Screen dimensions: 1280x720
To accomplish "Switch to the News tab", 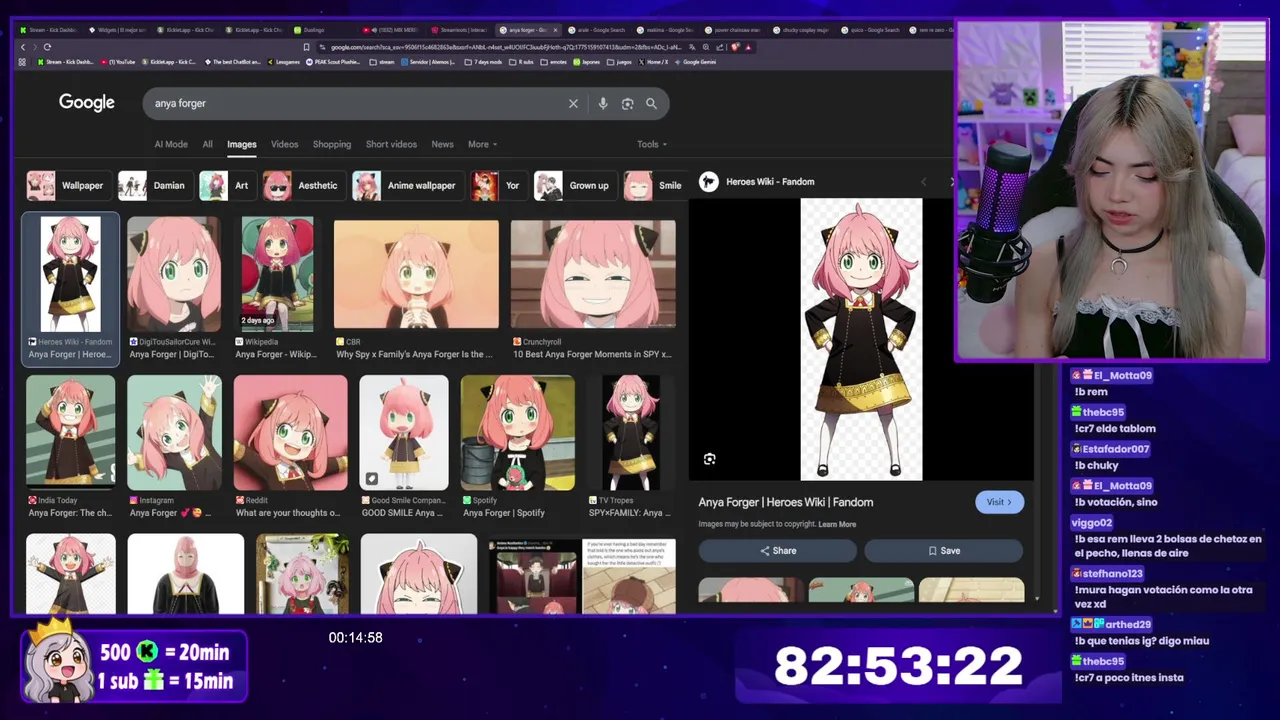I will 442,144.
